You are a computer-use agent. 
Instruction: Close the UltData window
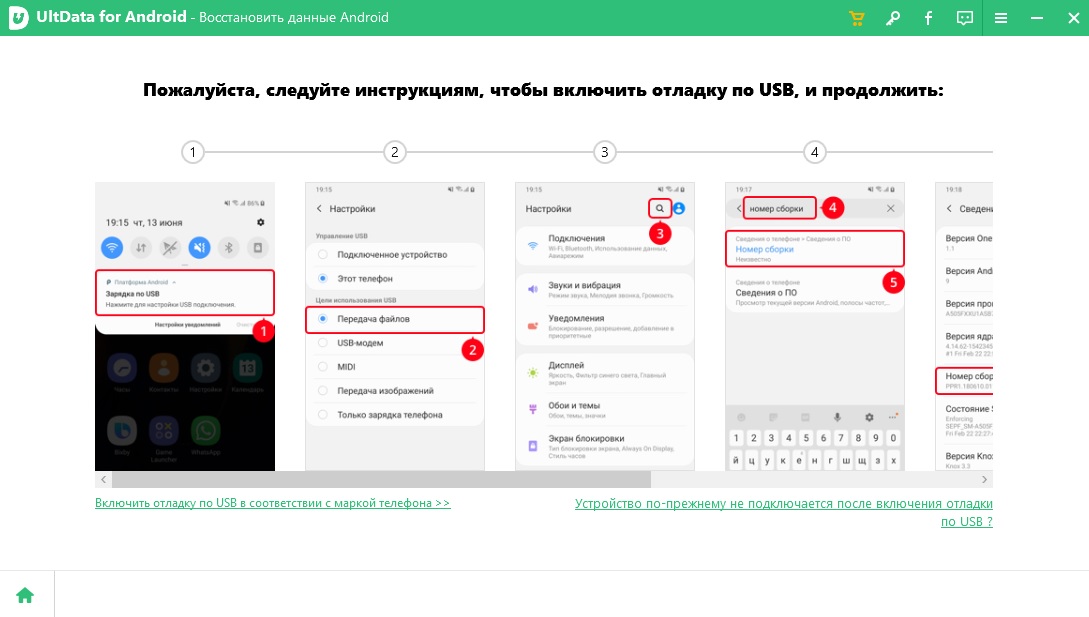pos(1073,18)
